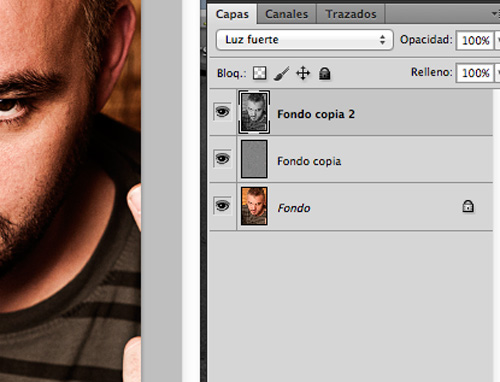Select the Fondo copia layer name
Screen dimensions: 500x382
tap(309, 161)
